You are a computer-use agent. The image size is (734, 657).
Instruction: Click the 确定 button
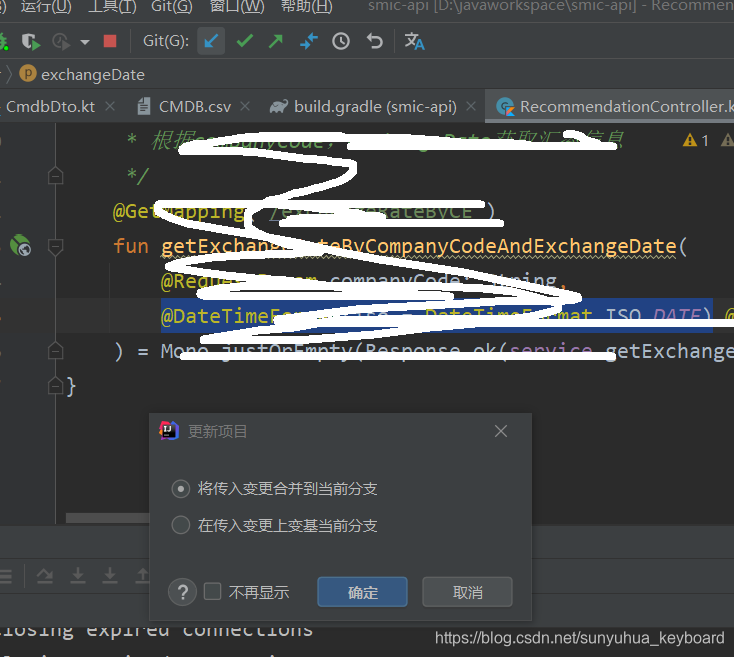(x=362, y=592)
